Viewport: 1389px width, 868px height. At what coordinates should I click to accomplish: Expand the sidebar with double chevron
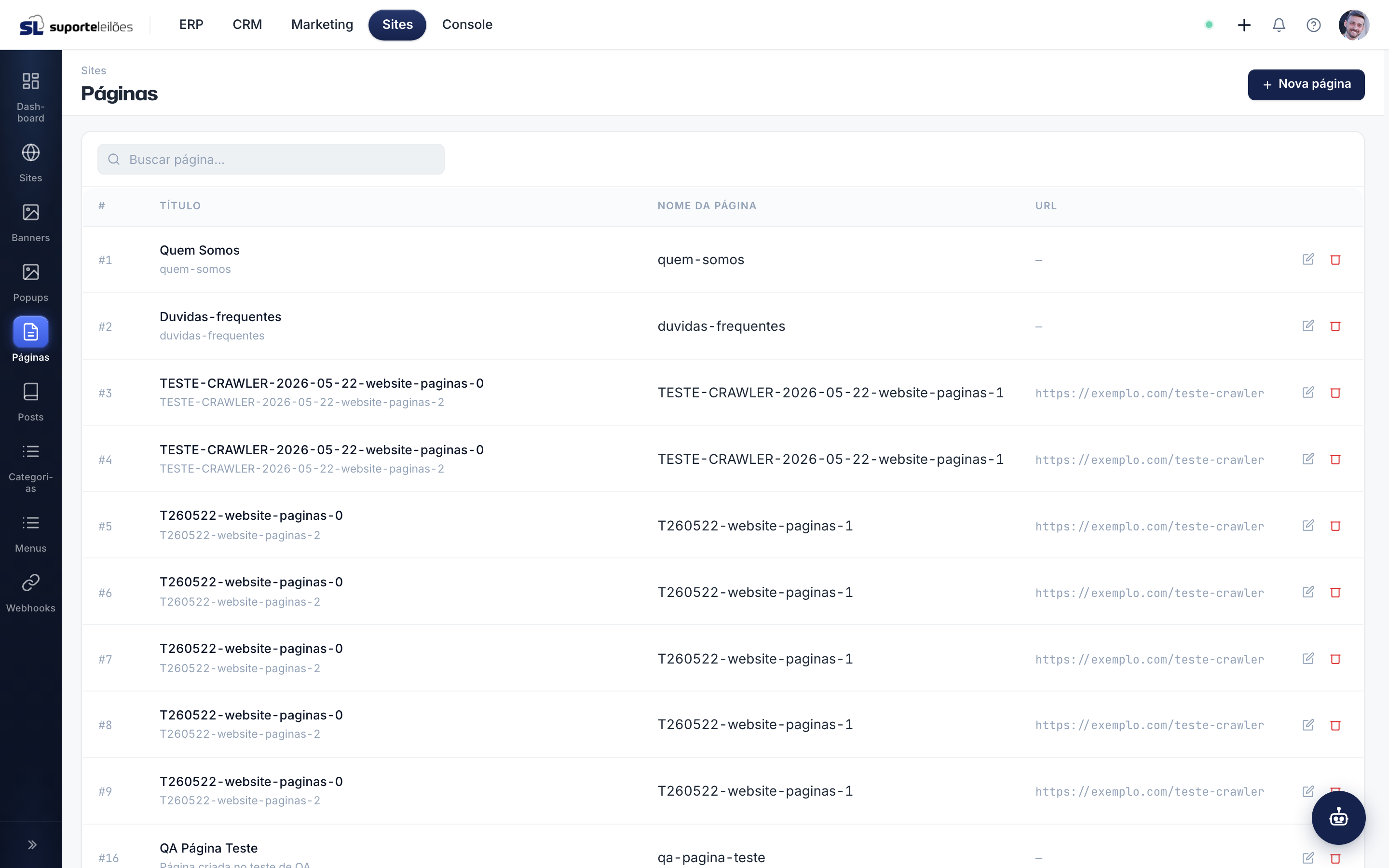coord(32,844)
